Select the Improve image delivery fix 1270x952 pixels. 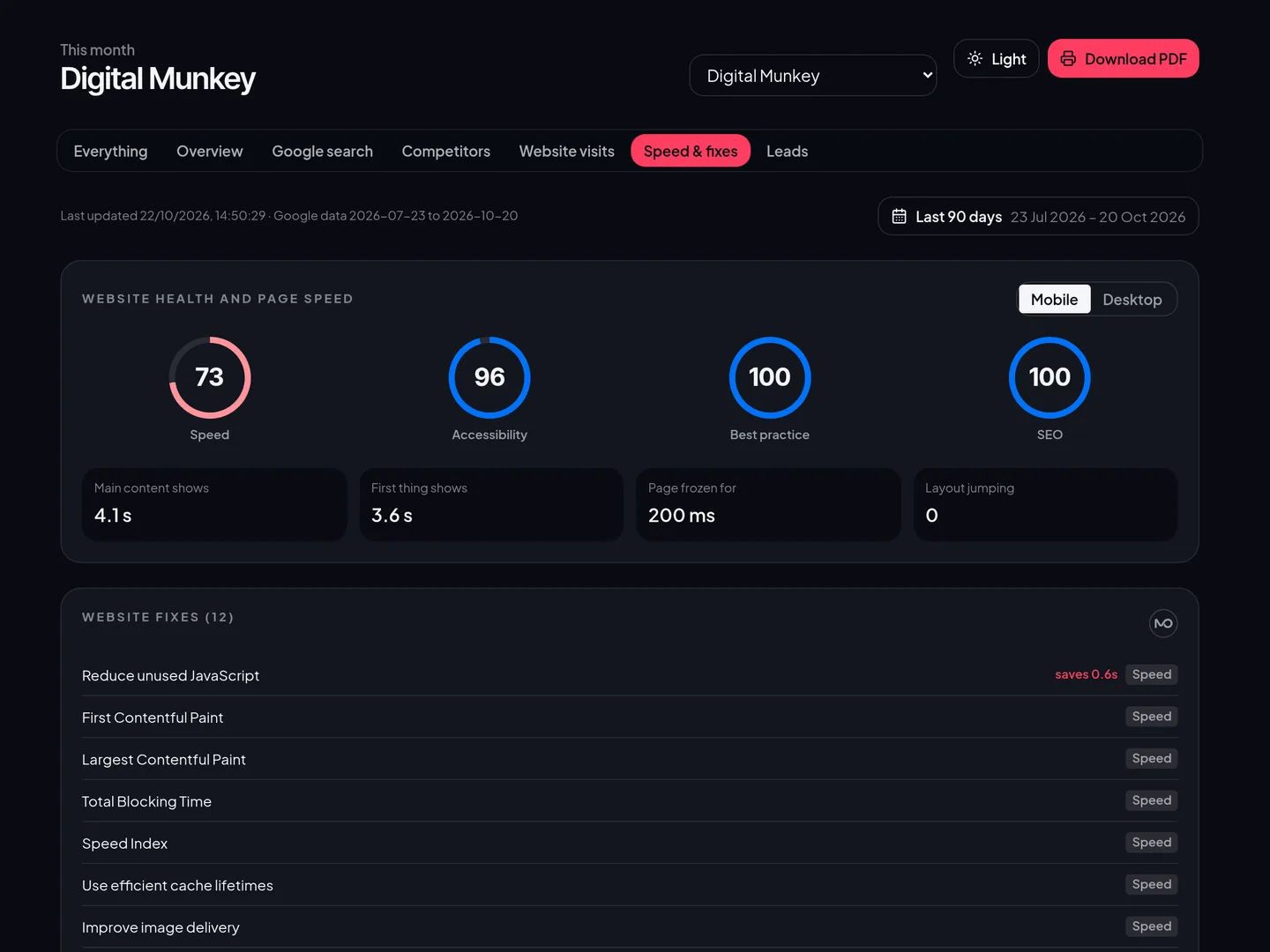(630, 926)
